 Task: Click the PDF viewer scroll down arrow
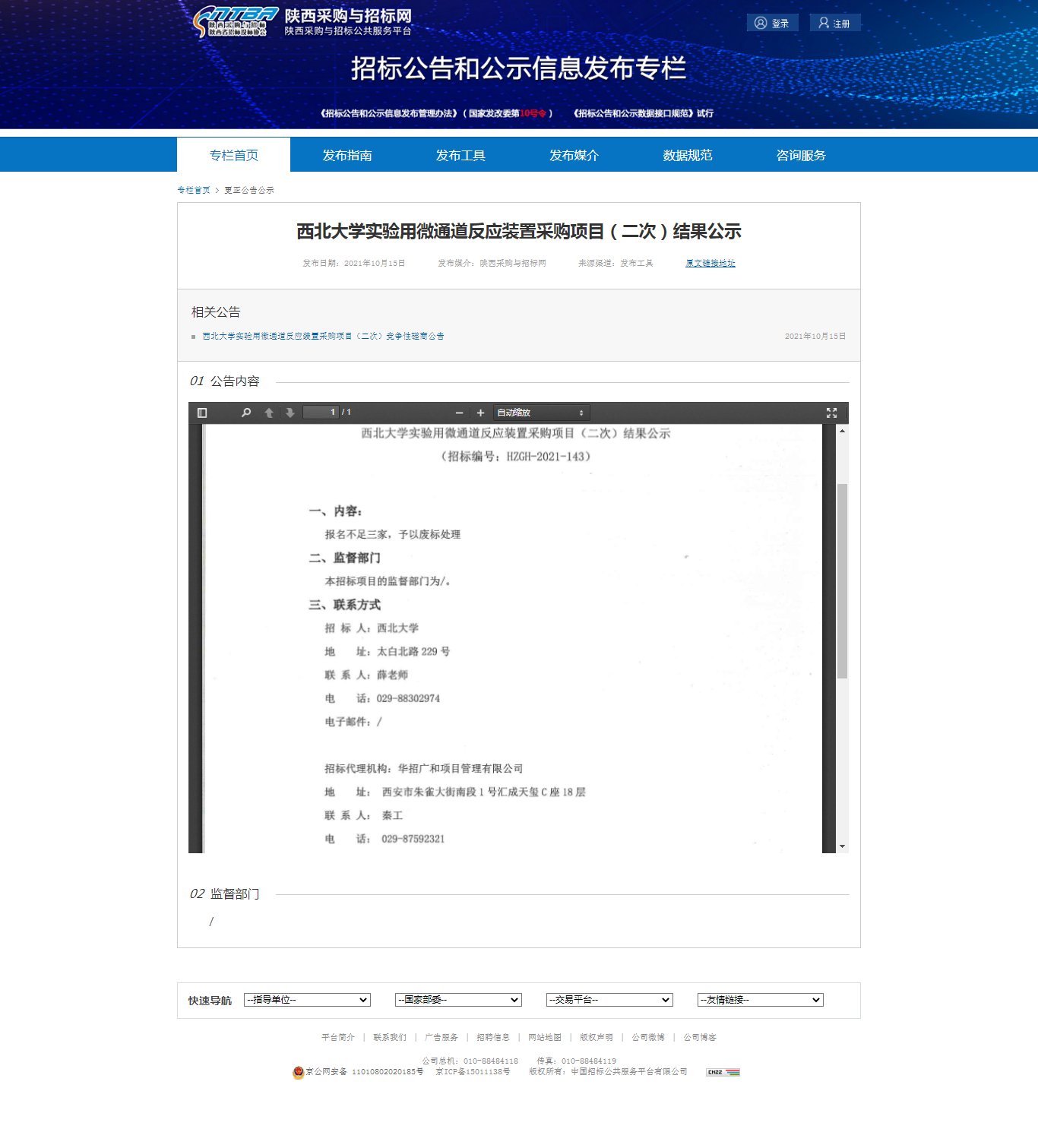[842, 846]
